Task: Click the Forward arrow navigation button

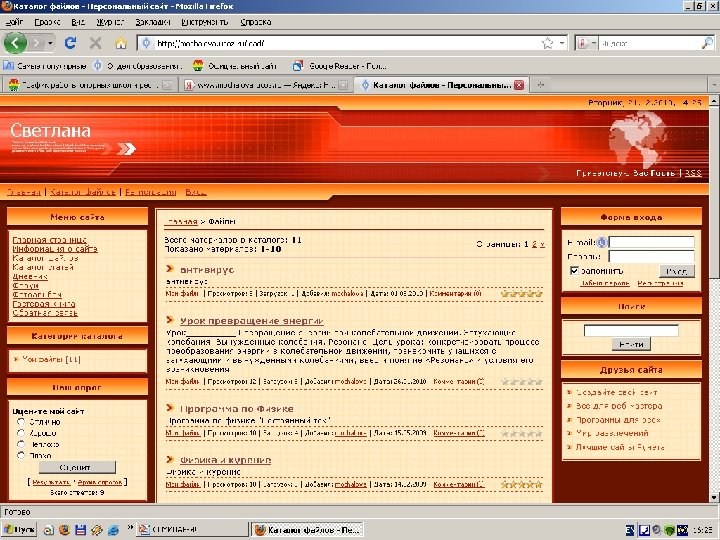Action: coord(37,43)
